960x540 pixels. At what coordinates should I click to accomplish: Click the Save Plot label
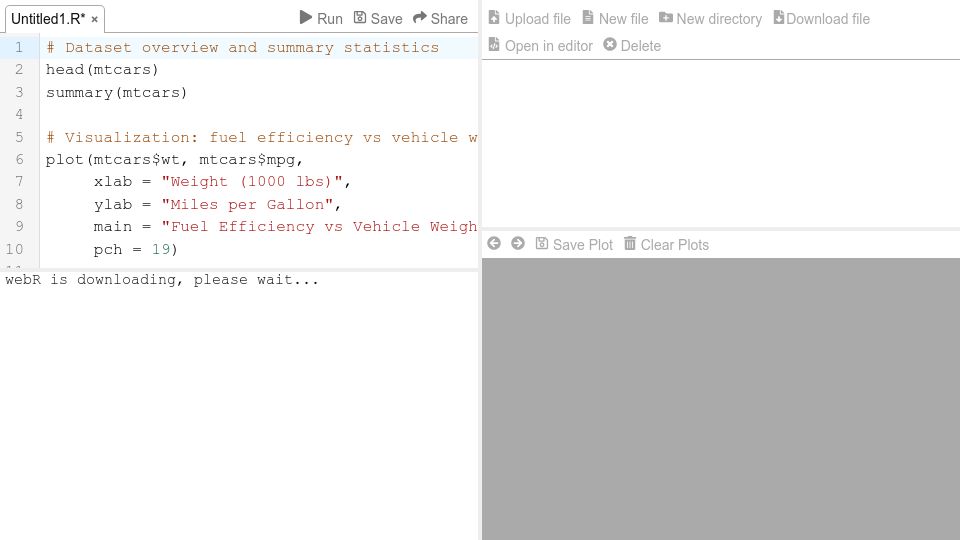(x=582, y=245)
